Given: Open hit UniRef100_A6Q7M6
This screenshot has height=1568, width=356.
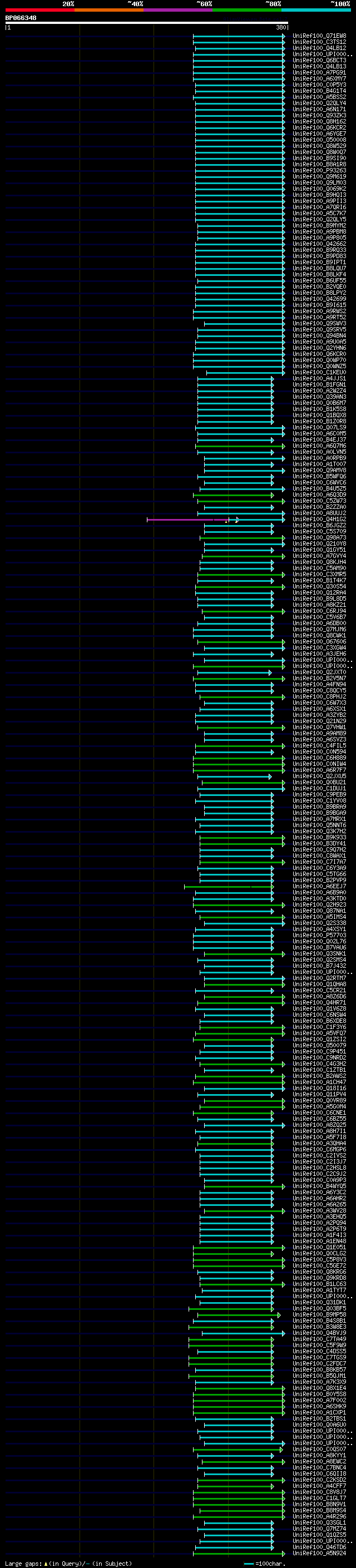Looking at the screenshot, I should (x=319, y=446).
